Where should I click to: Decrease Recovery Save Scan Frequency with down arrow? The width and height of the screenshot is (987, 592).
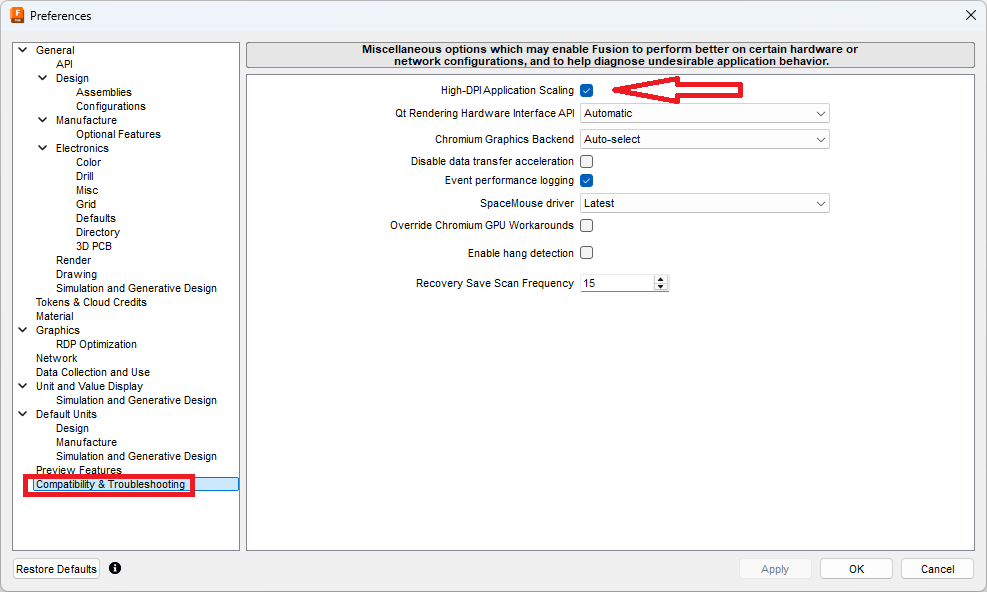pyautogui.click(x=660, y=287)
